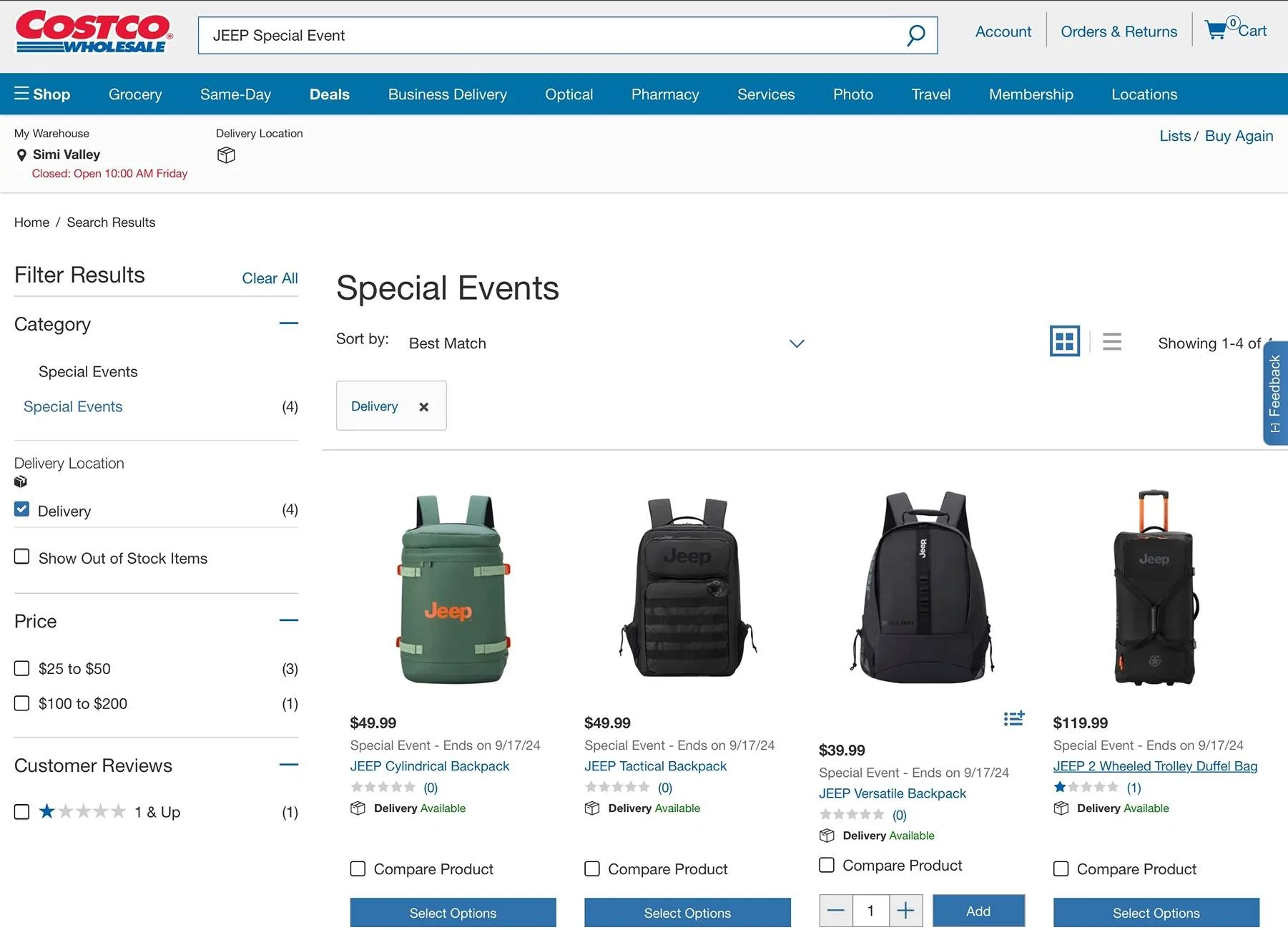Go to Home breadcrumb
This screenshot has height=930, width=1288.
click(32, 222)
